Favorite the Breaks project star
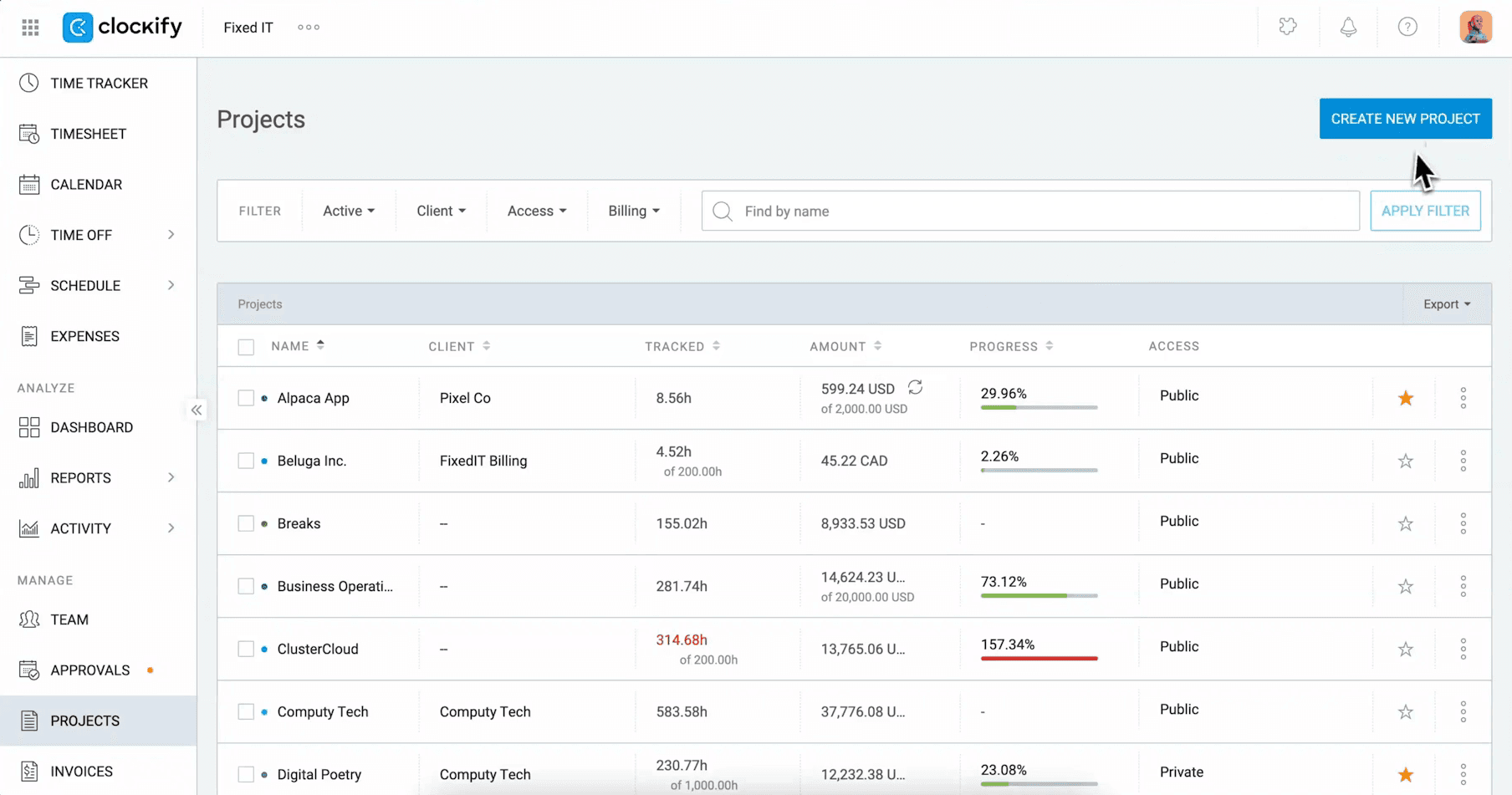 tap(1406, 523)
